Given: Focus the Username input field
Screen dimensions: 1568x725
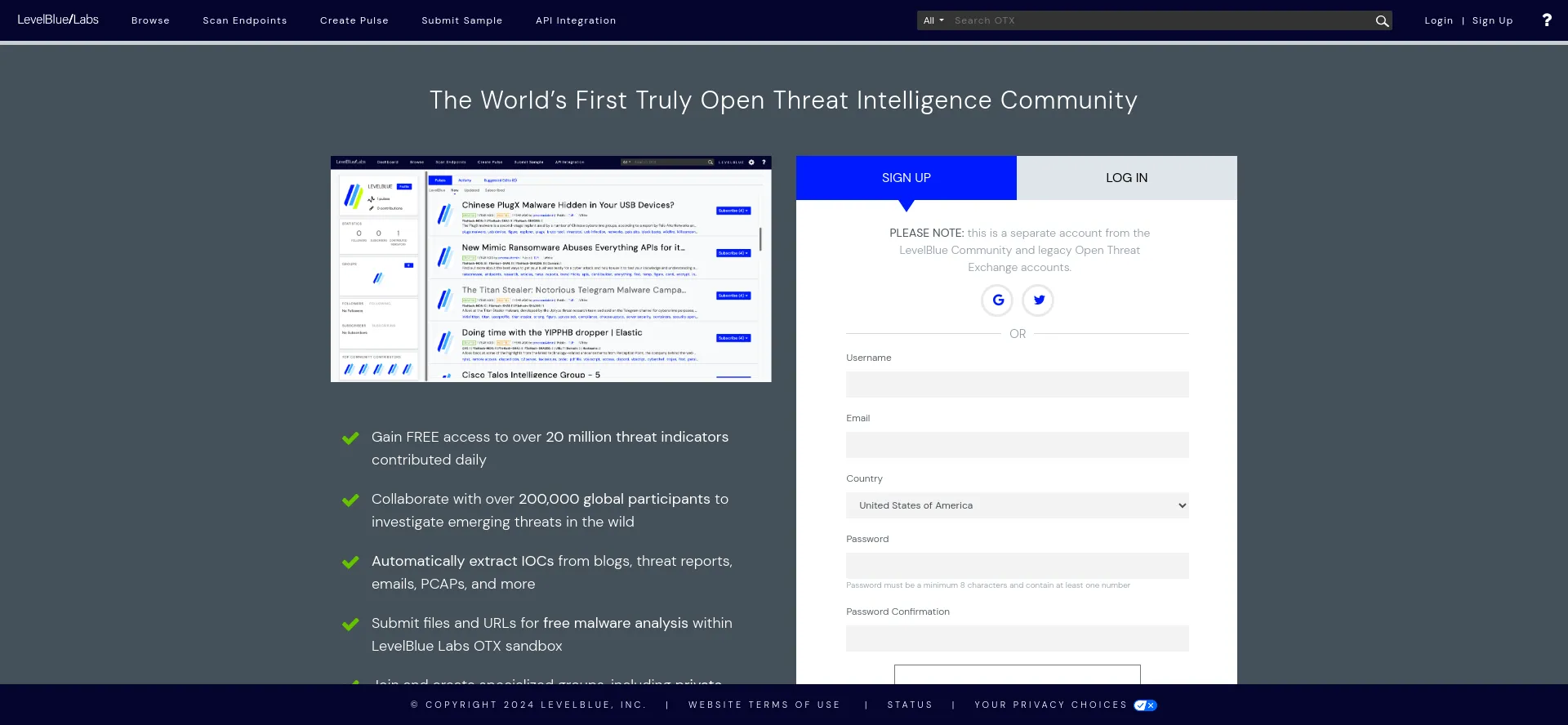Looking at the screenshot, I should [x=1017, y=385].
